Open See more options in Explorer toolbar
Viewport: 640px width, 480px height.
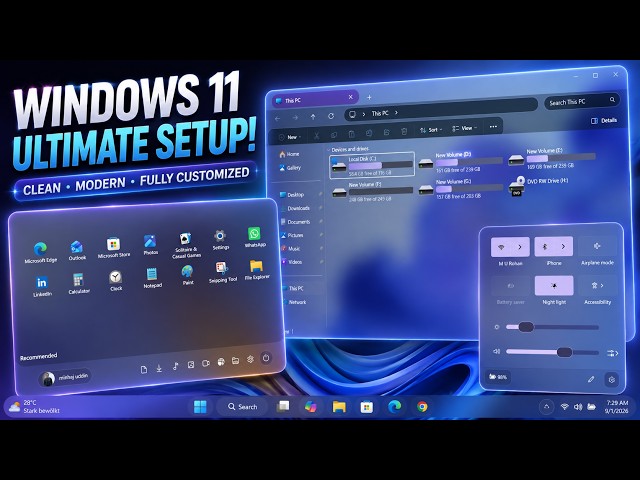tap(493, 127)
